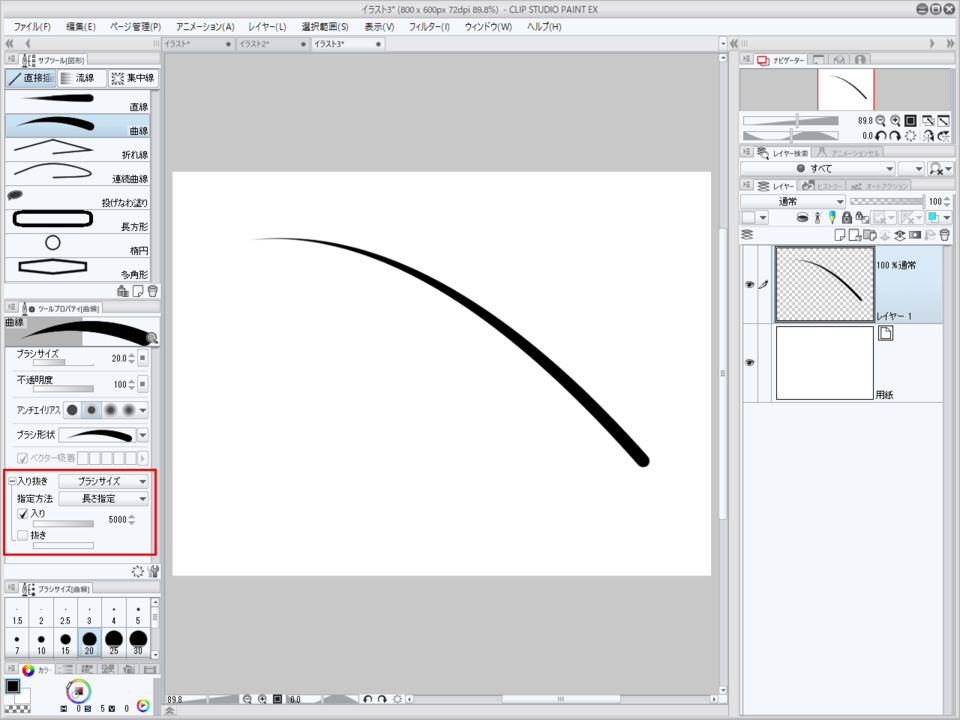Open the 指定方法 長さ指定 dropdown

click(103, 498)
